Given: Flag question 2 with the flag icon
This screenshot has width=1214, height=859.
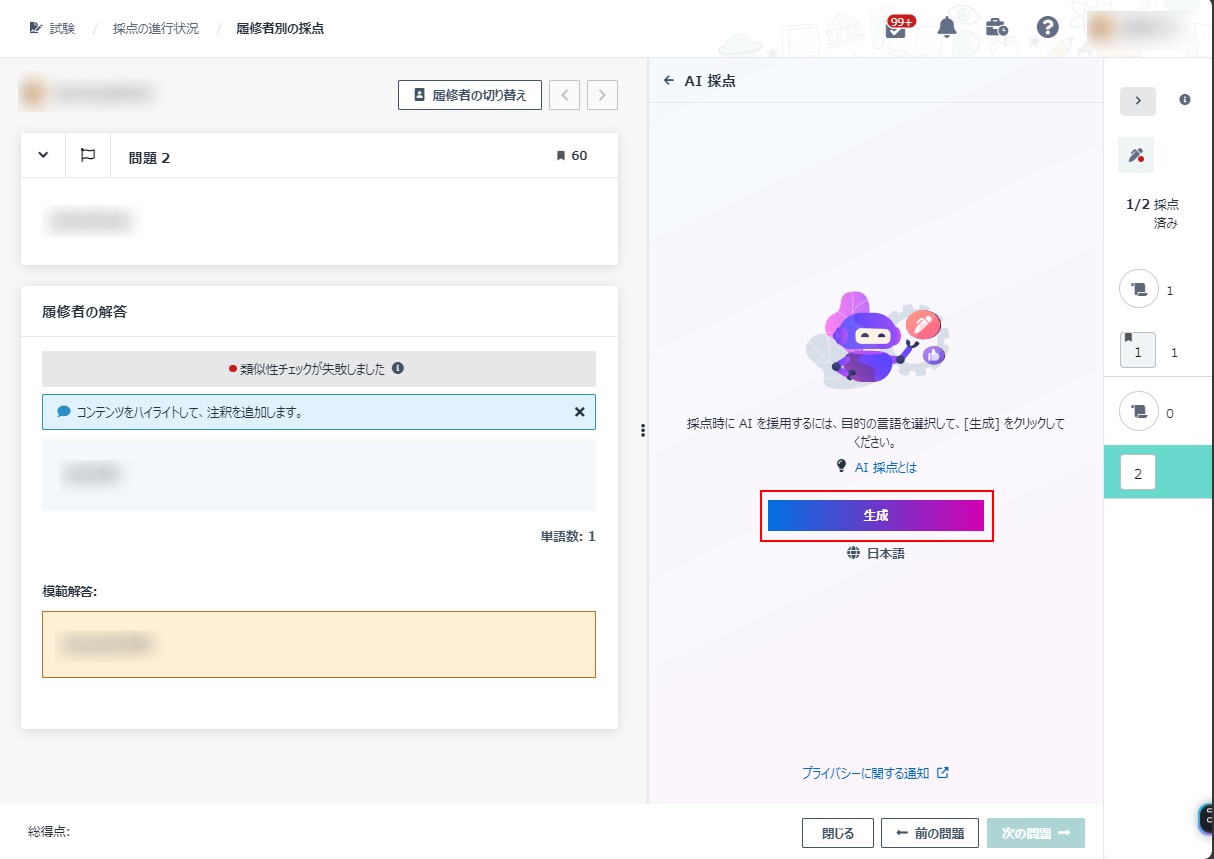Looking at the screenshot, I should pos(88,155).
